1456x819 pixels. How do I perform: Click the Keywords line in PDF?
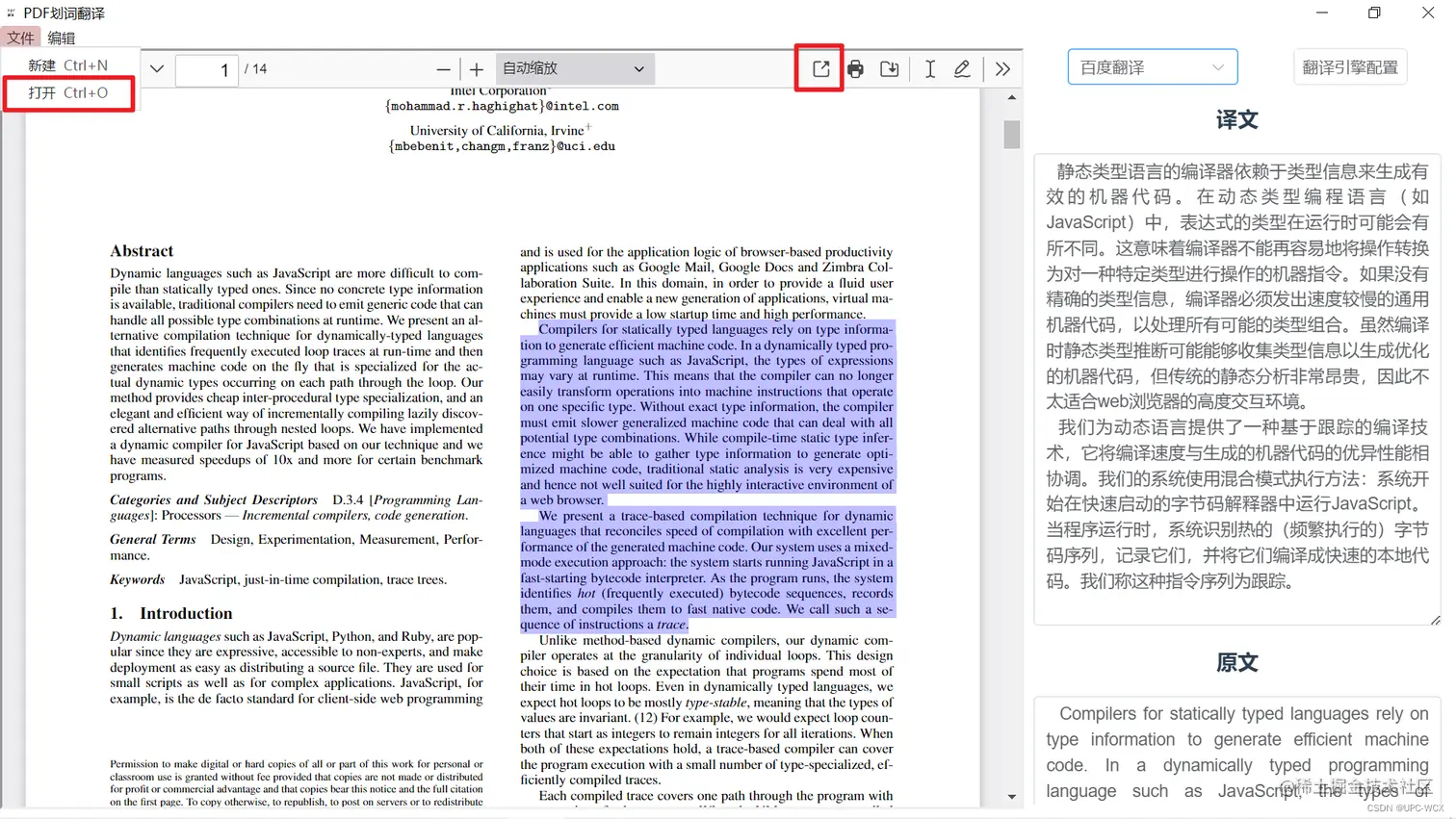coord(278,579)
